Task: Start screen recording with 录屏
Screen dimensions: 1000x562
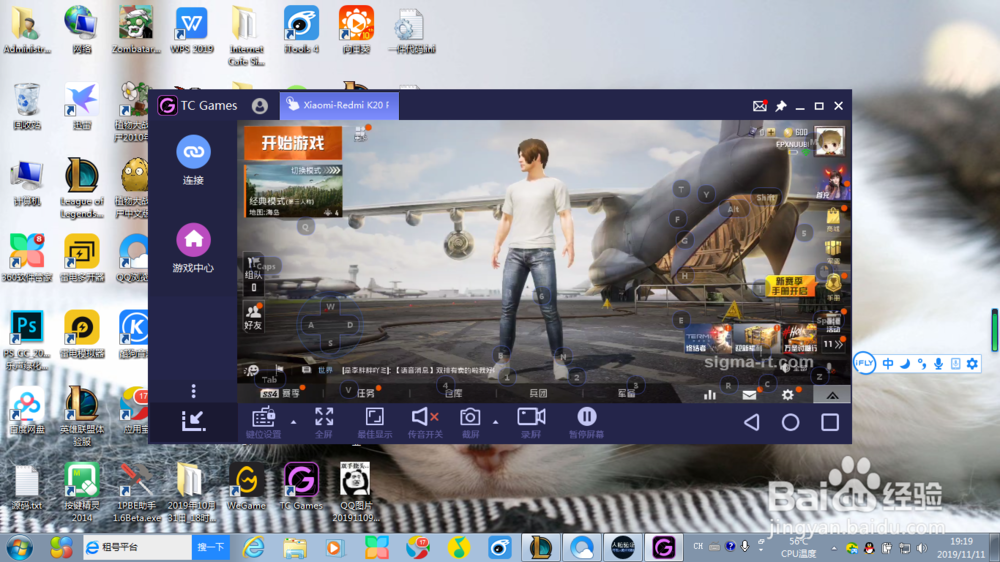Action: [531, 422]
